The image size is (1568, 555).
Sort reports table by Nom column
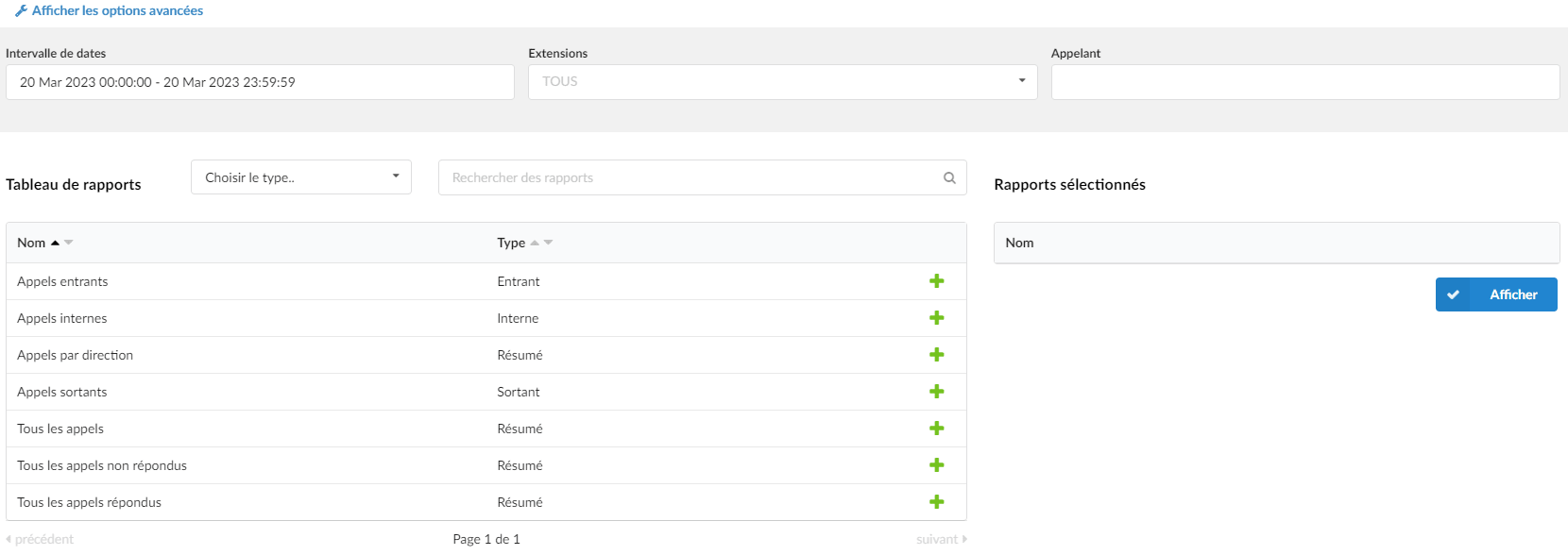pos(44,243)
